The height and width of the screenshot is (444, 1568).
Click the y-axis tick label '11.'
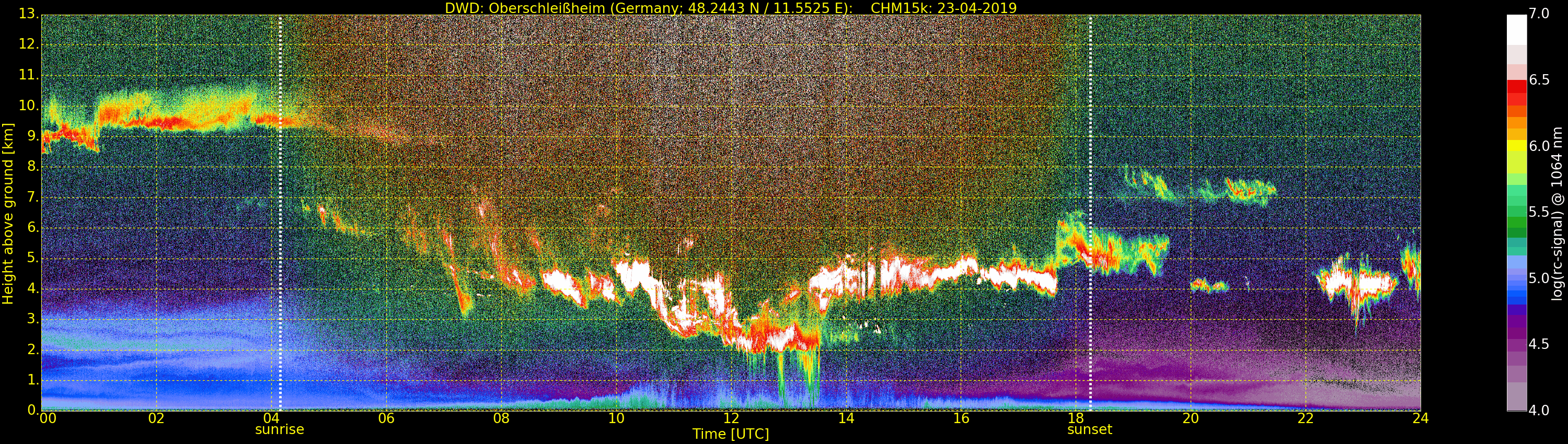(29, 75)
